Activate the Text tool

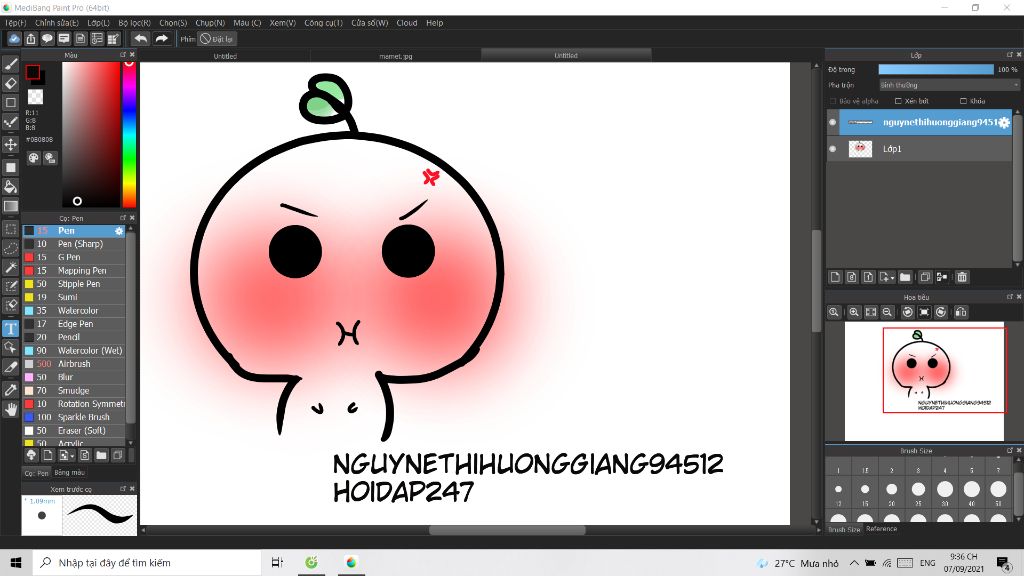point(11,328)
